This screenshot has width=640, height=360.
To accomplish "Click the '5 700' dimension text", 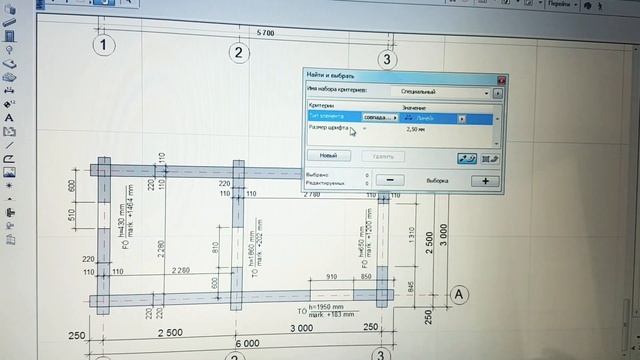I will tap(265, 33).
